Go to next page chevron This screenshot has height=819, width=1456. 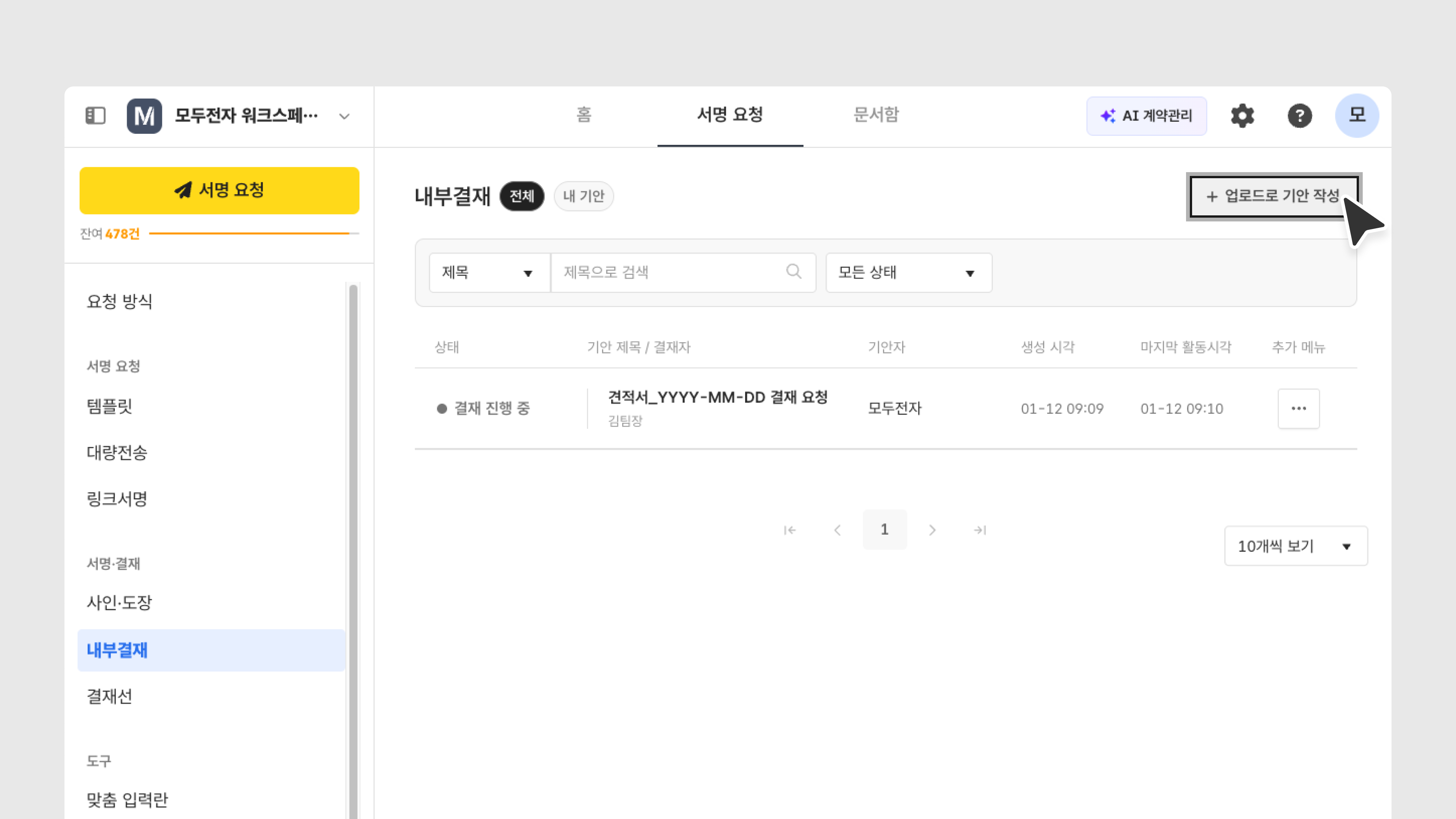point(932,530)
